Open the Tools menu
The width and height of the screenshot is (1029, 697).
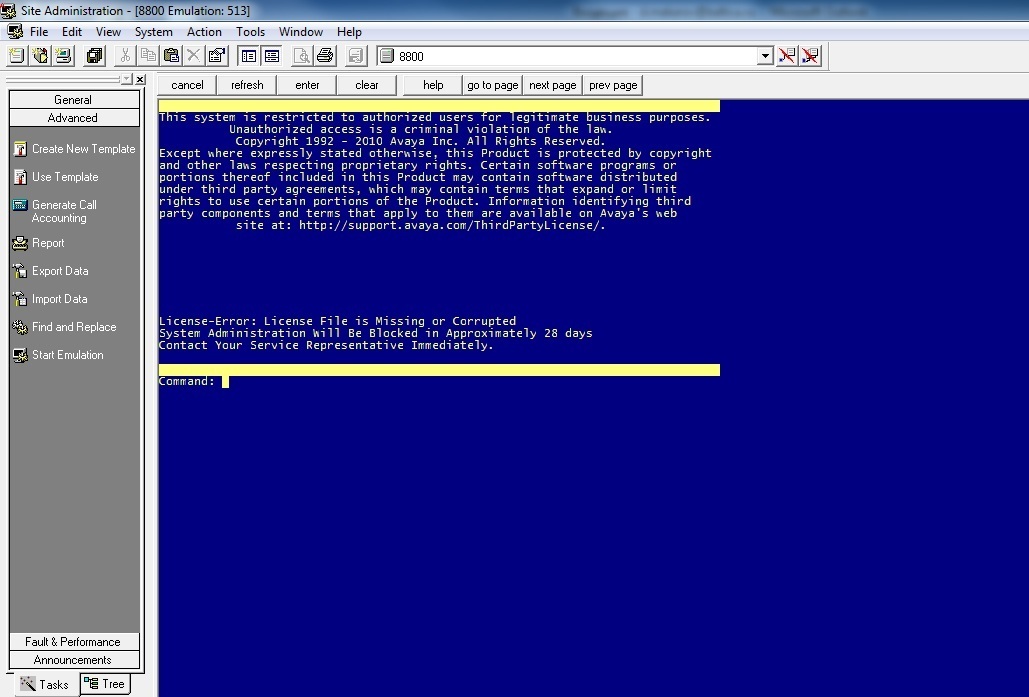251,32
